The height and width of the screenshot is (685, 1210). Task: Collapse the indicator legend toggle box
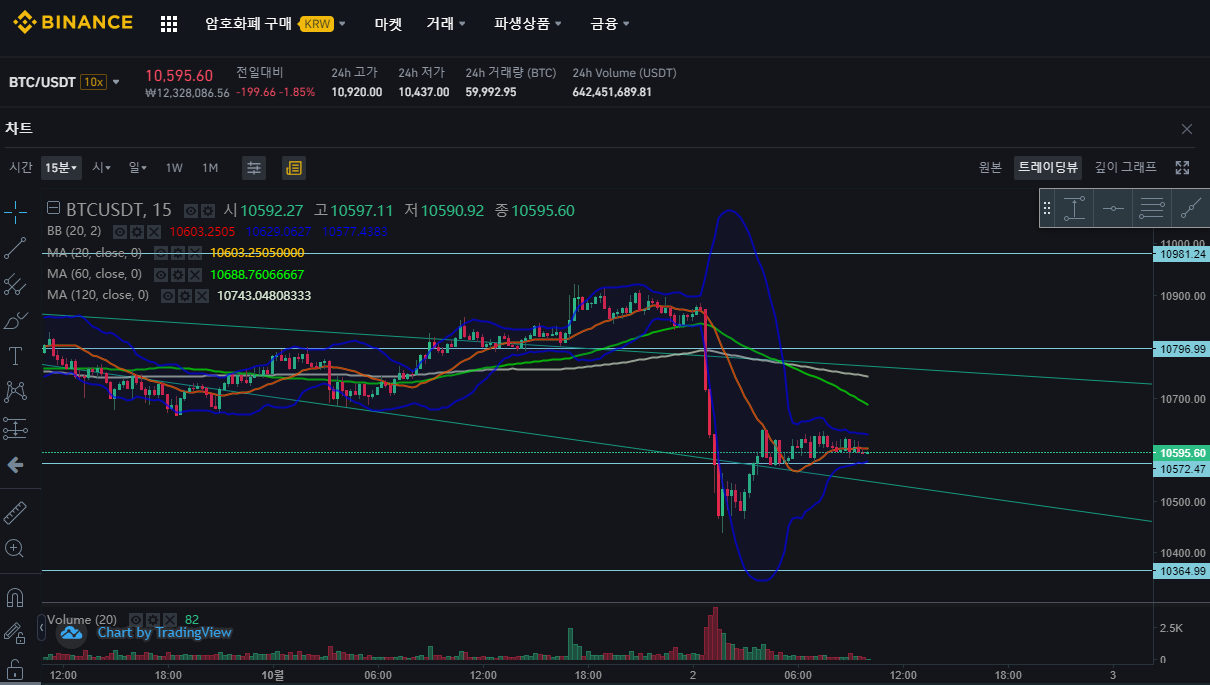pos(54,209)
